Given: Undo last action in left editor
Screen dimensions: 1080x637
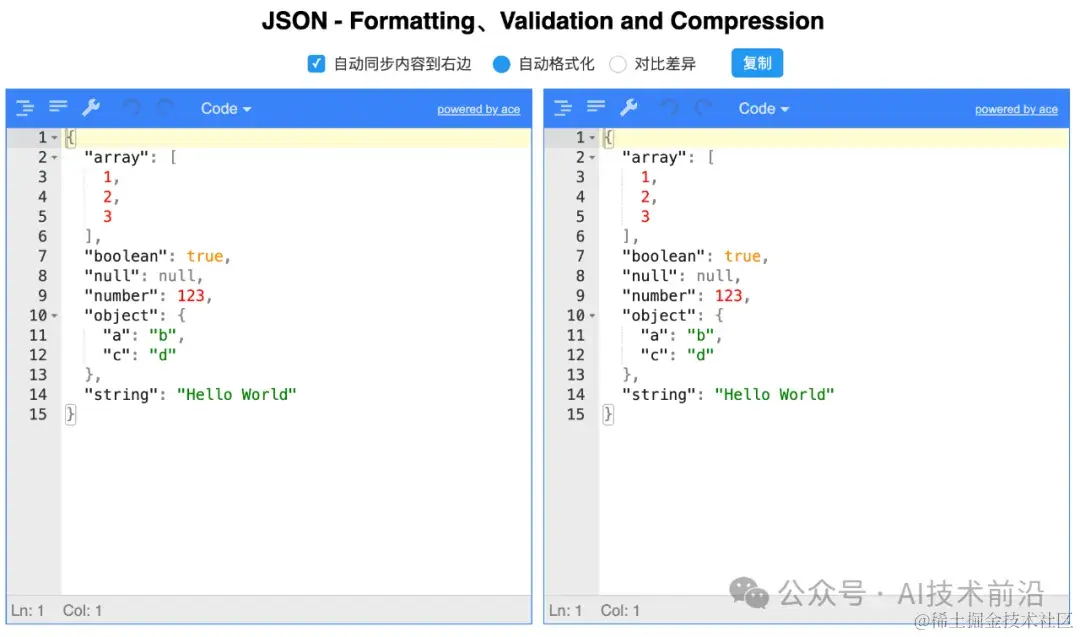Looking at the screenshot, I should coord(131,107).
